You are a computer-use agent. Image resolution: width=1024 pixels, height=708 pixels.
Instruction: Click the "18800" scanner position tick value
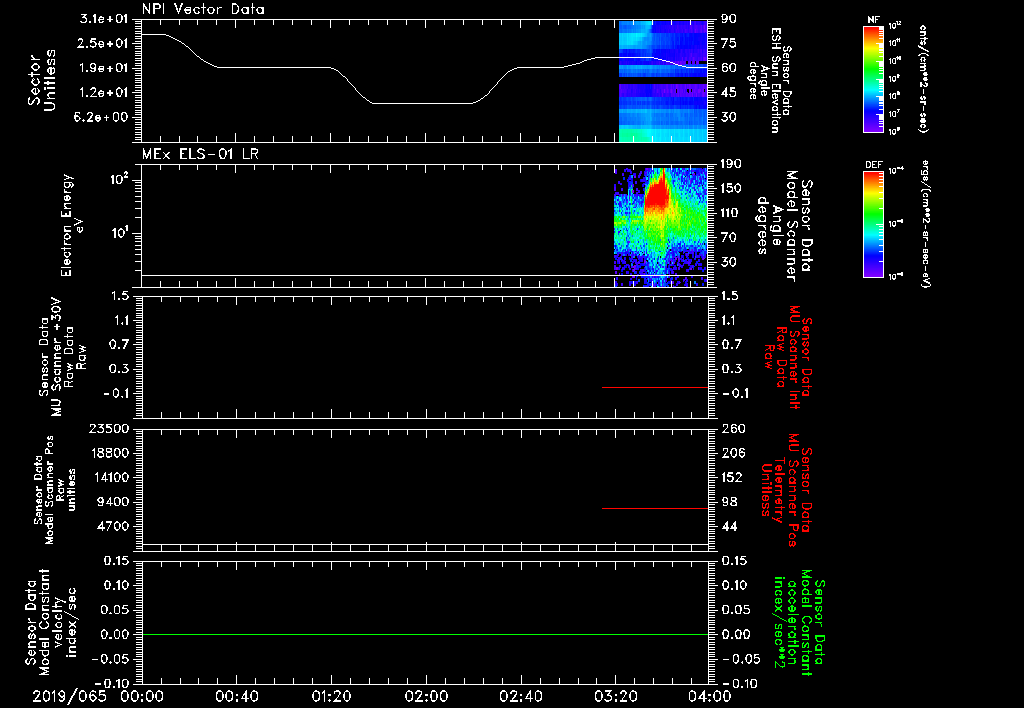coord(108,453)
